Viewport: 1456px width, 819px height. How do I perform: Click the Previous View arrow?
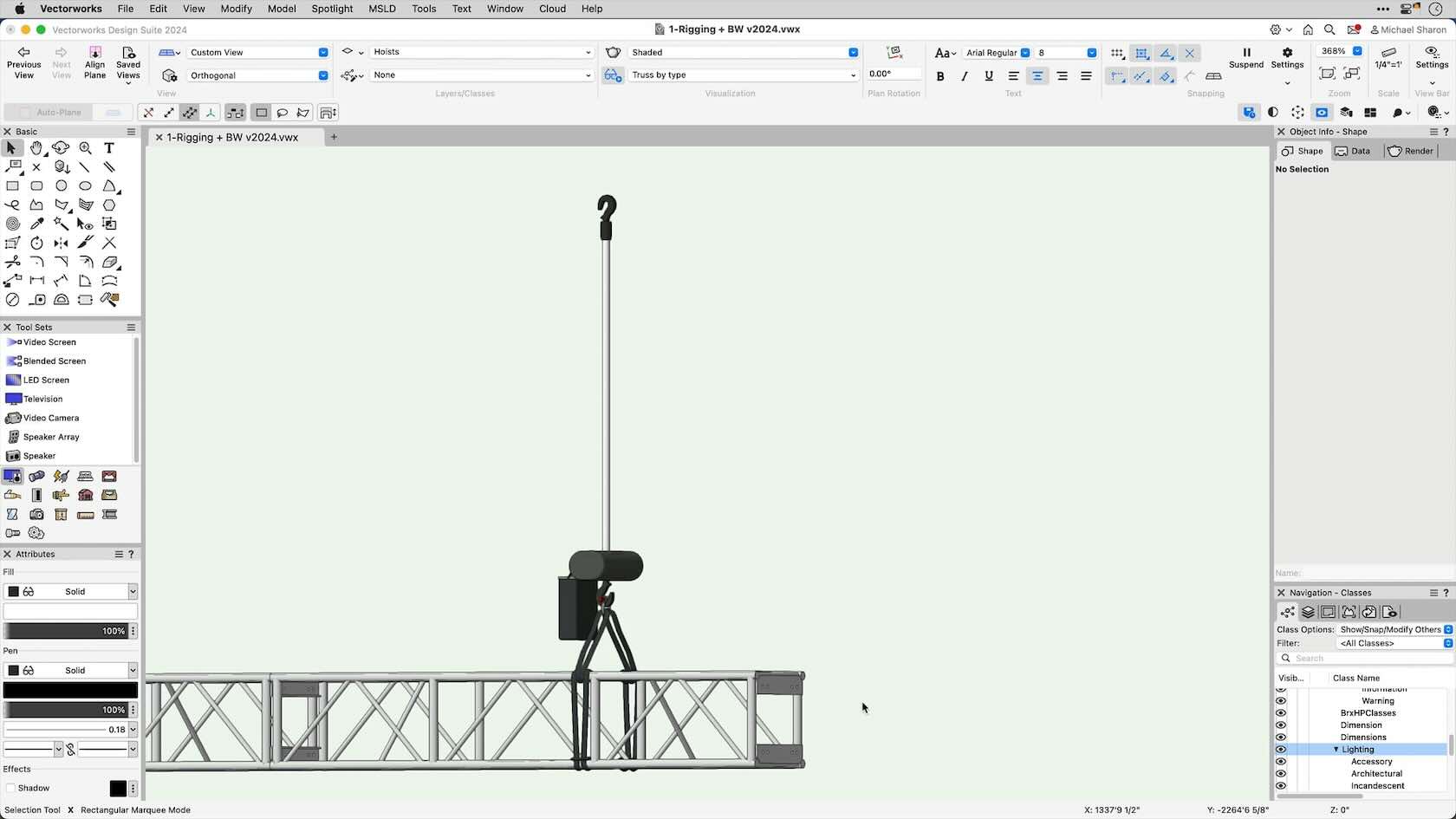pyautogui.click(x=23, y=53)
